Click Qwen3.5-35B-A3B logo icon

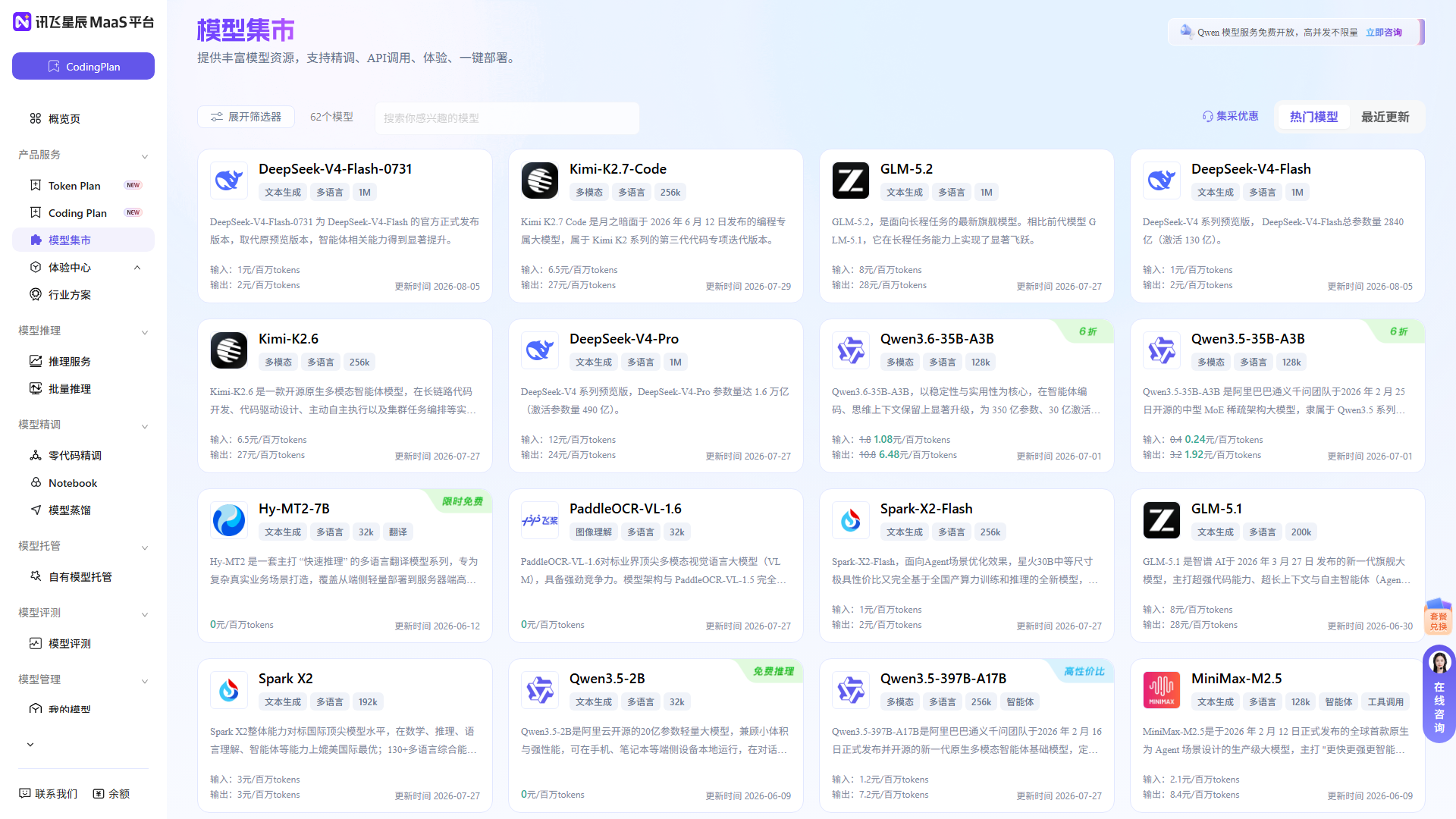point(1162,350)
